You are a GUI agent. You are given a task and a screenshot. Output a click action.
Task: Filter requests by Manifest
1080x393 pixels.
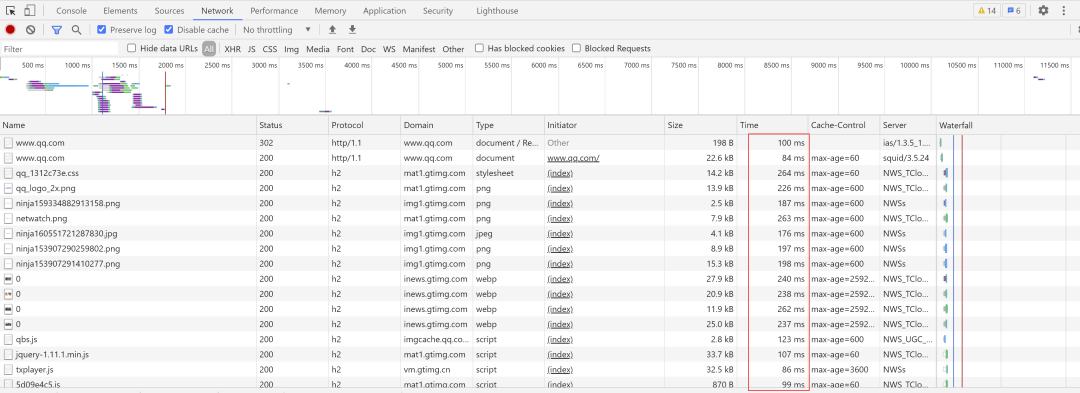coord(419,49)
